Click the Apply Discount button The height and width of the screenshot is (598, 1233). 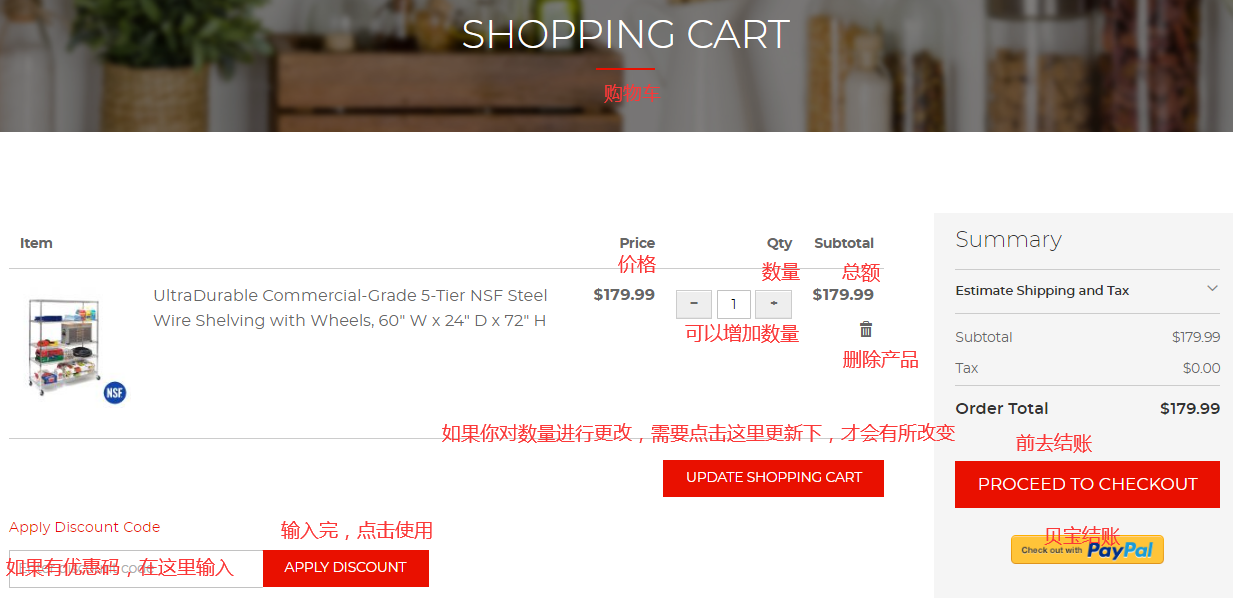(x=345, y=568)
